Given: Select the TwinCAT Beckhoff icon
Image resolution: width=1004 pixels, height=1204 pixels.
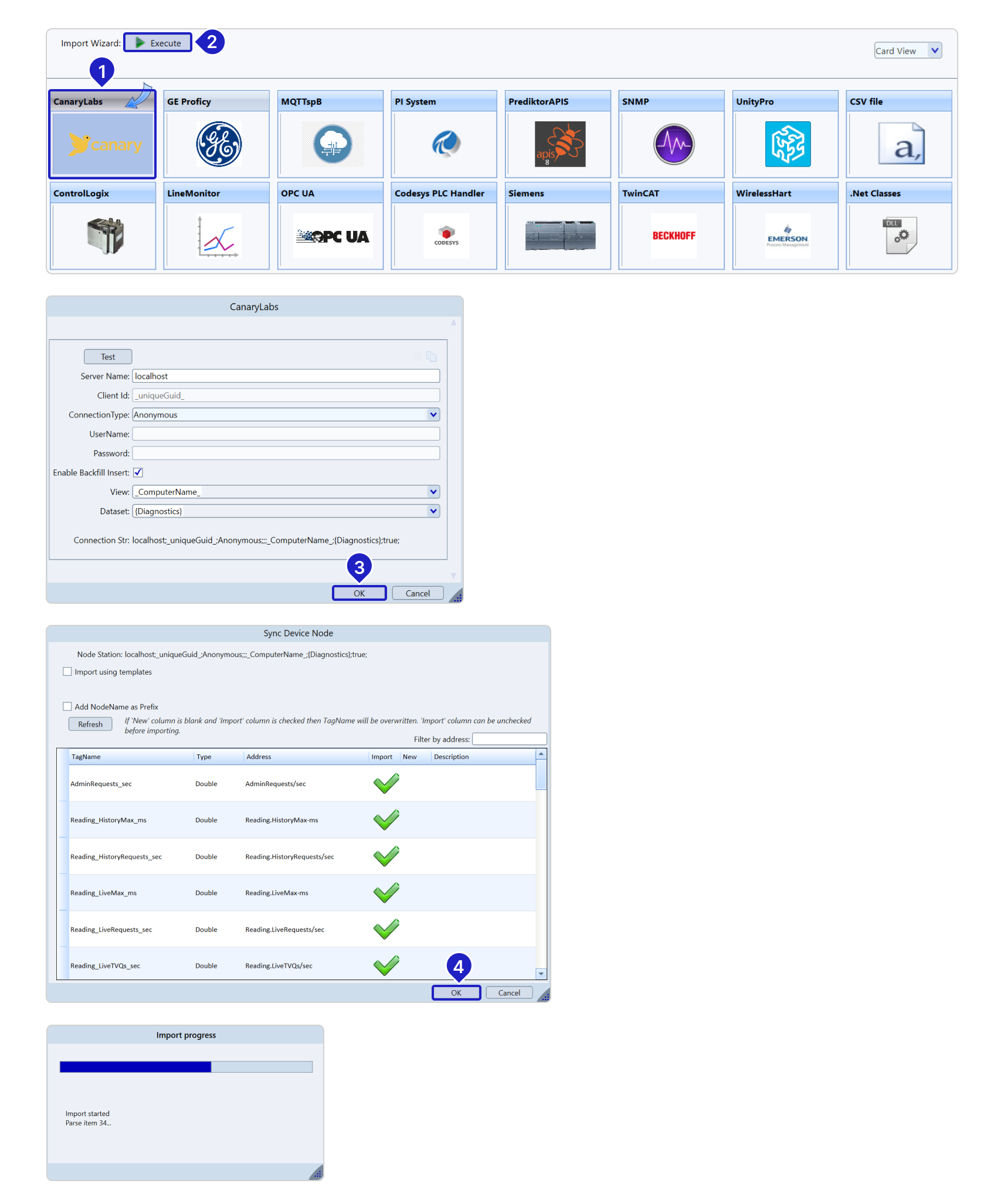Looking at the screenshot, I should 673,236.
